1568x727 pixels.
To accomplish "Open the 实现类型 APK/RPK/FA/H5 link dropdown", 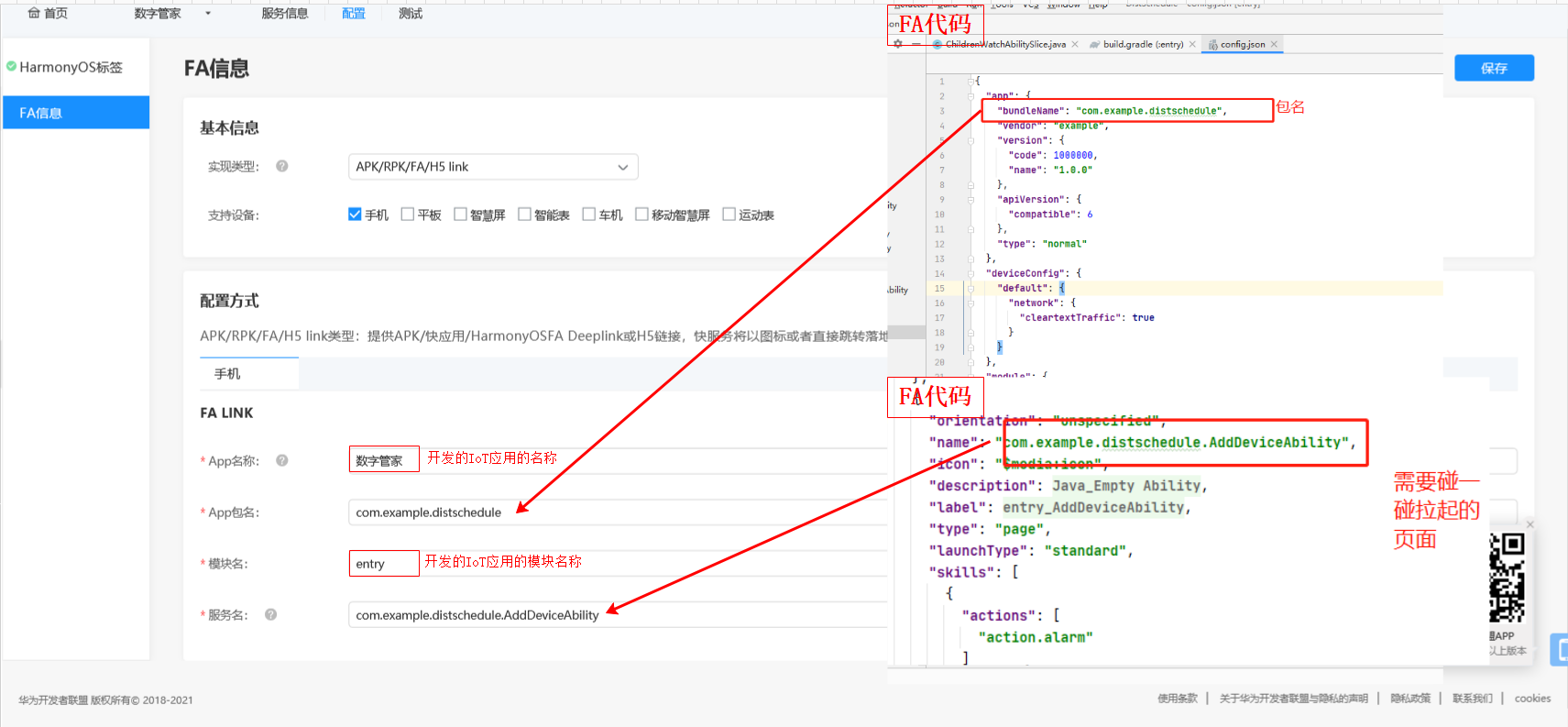I will pyautogui.click(x=493, y=167).
